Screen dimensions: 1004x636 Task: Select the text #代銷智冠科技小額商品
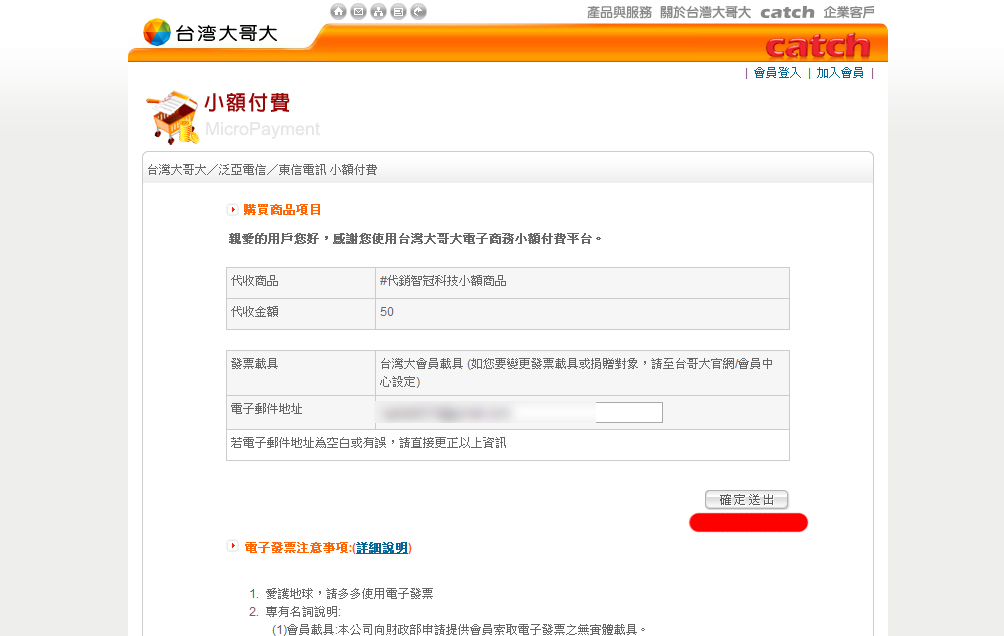tap(443, 281)
